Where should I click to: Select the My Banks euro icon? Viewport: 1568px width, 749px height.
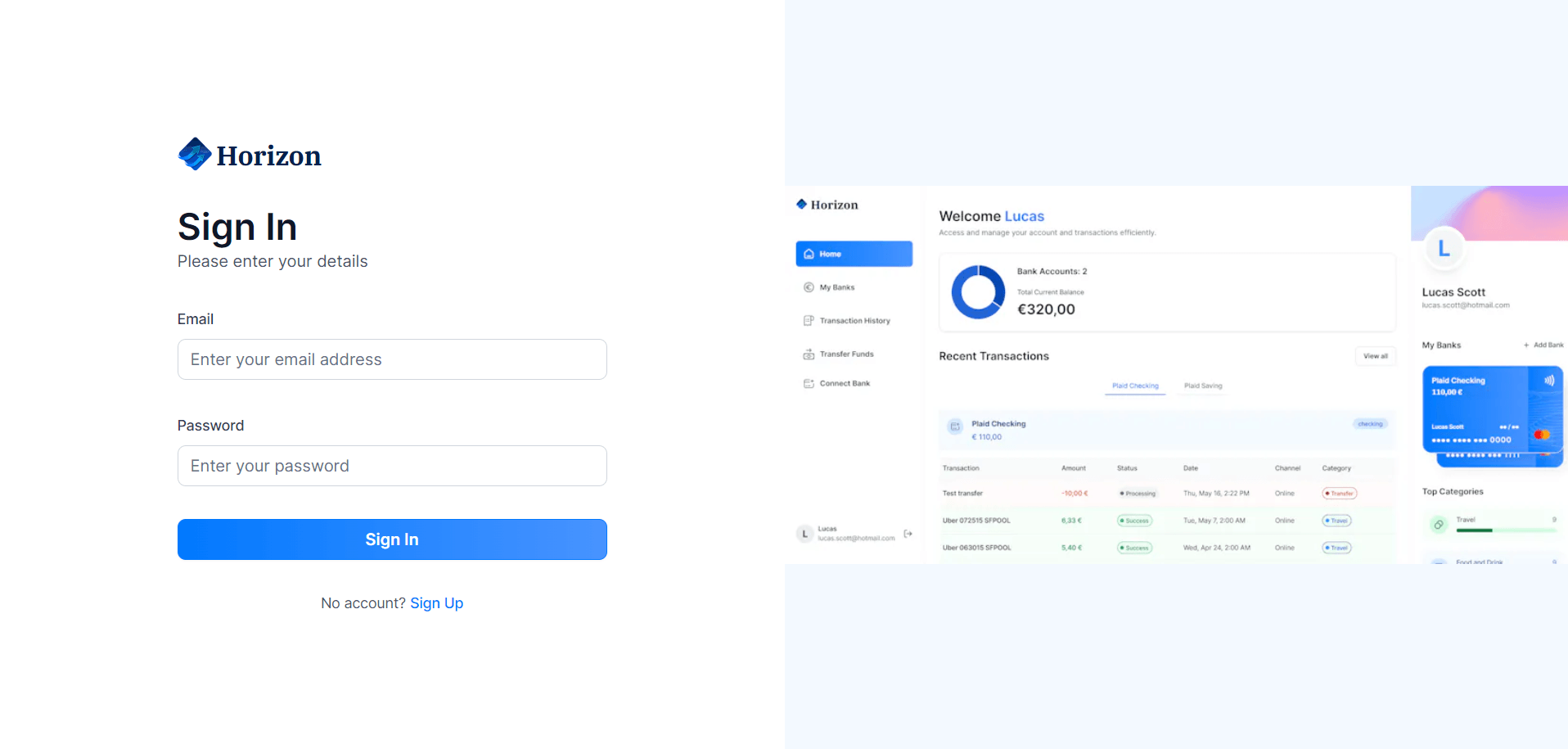pyautogui.click(x=809, y=287)
